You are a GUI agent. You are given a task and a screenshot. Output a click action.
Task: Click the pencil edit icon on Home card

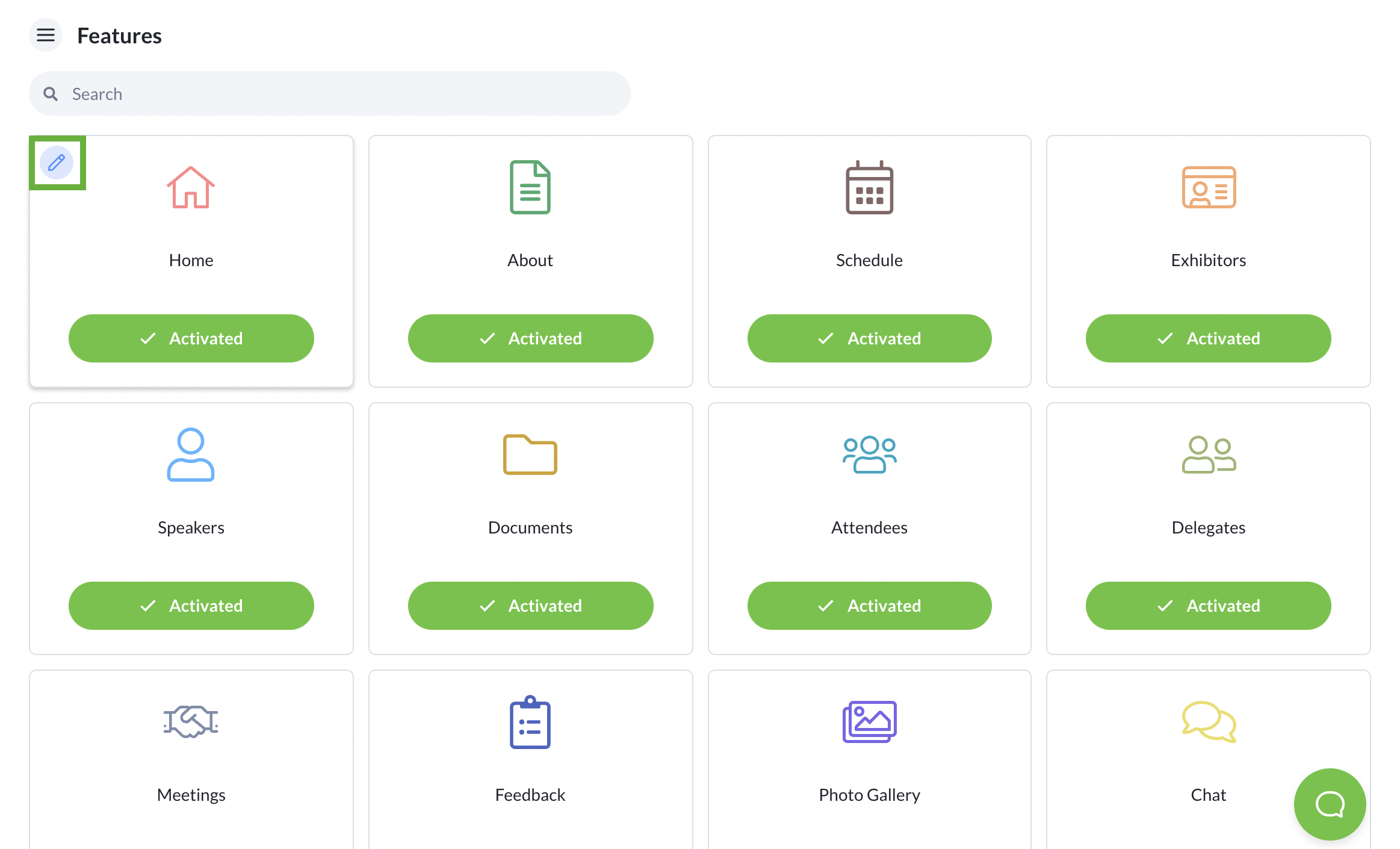click(57, 163)
